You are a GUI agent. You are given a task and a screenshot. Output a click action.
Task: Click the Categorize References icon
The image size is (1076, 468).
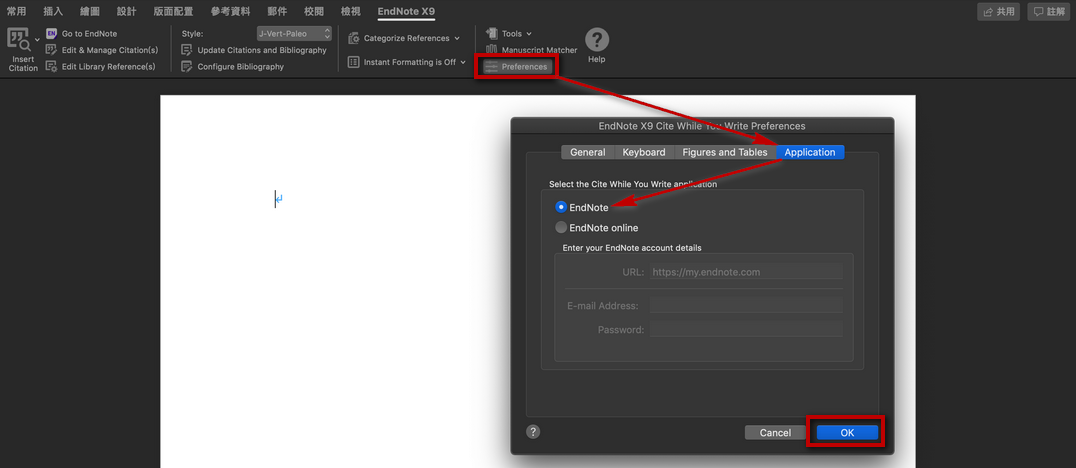click(353, 38)
